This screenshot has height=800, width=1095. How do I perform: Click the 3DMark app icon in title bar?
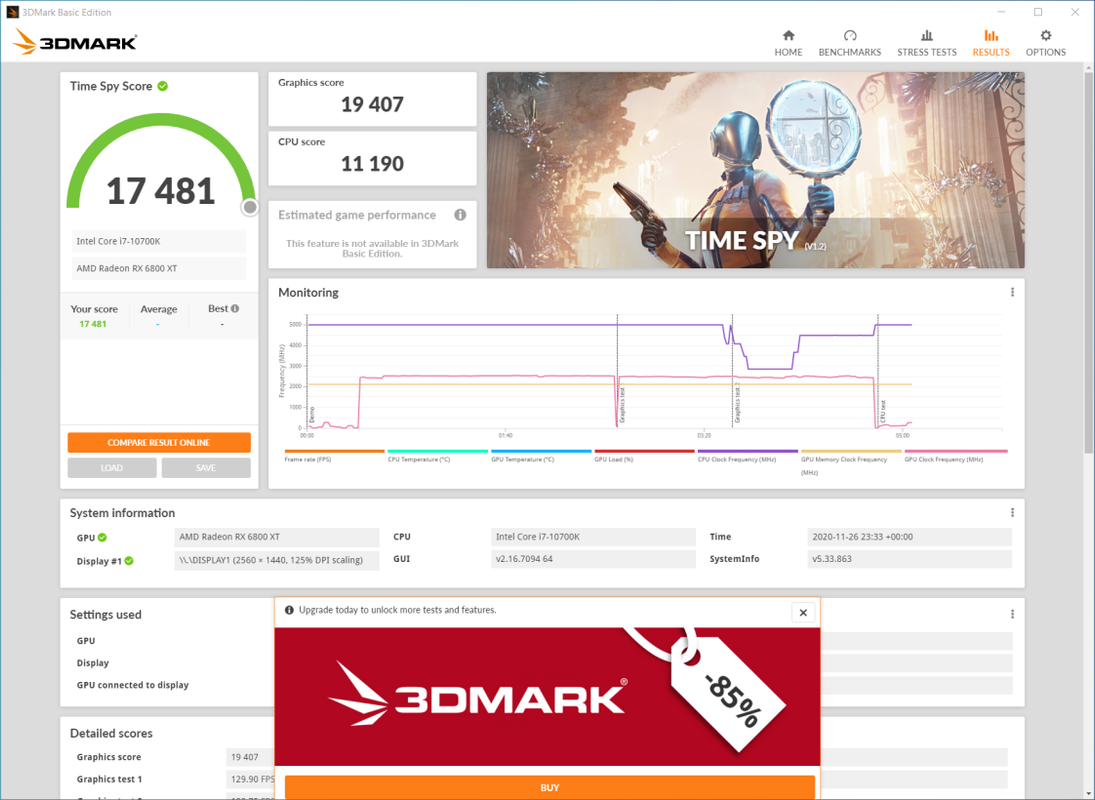(x=12, y=12)
